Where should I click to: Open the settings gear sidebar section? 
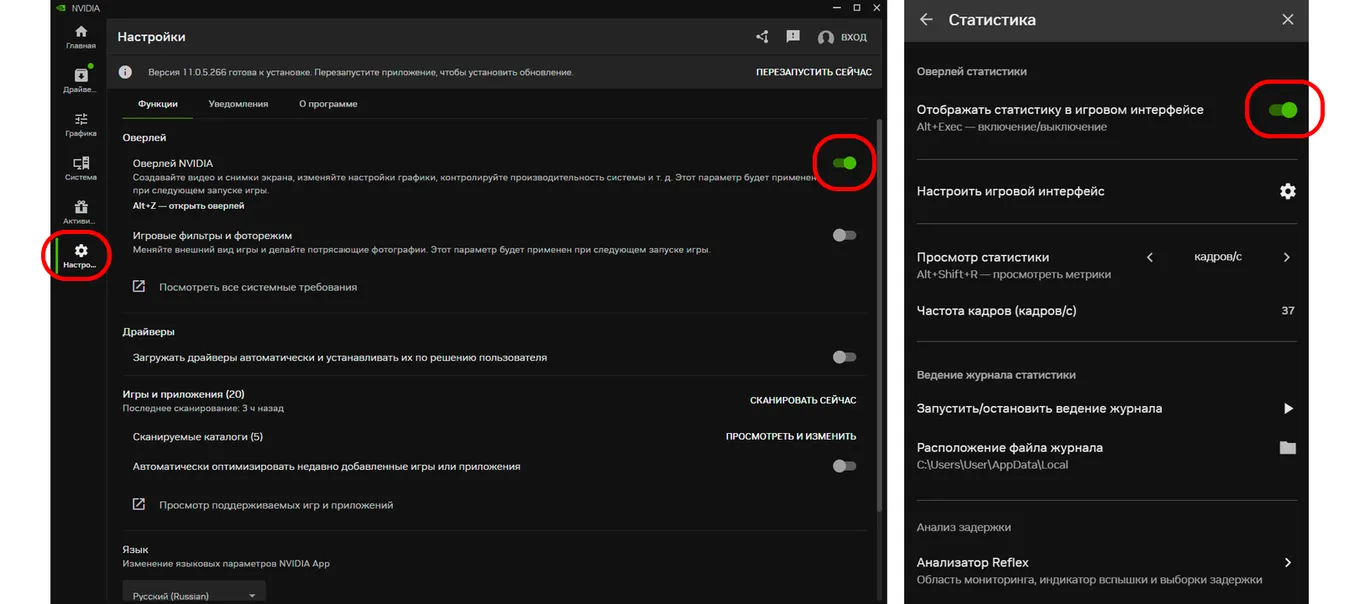[81, 256]
